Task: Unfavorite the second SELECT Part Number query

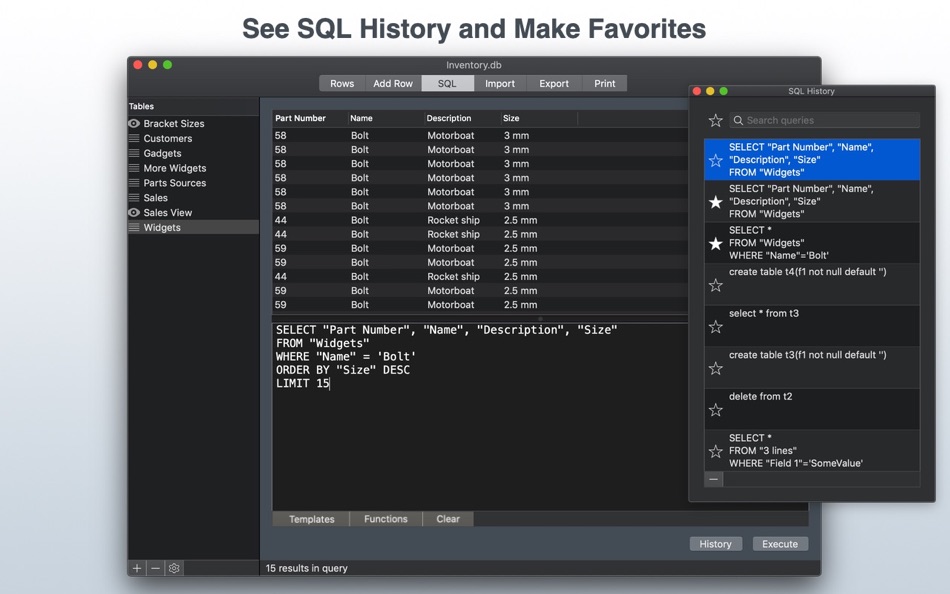Action: [716, 202]
